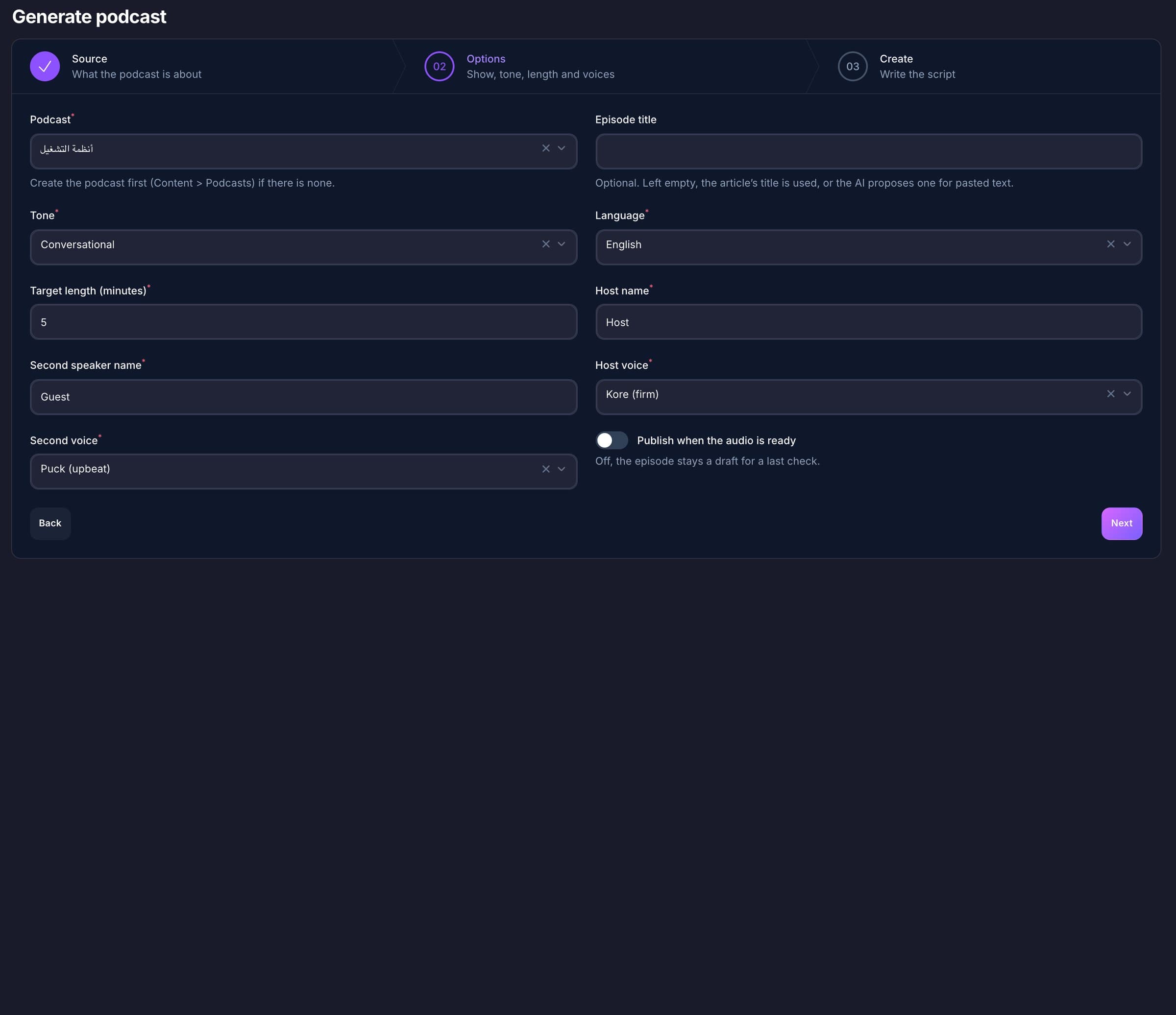The image size is (1176, 1015).
Task: Focus the Episode title field
Action: [868, 151]
